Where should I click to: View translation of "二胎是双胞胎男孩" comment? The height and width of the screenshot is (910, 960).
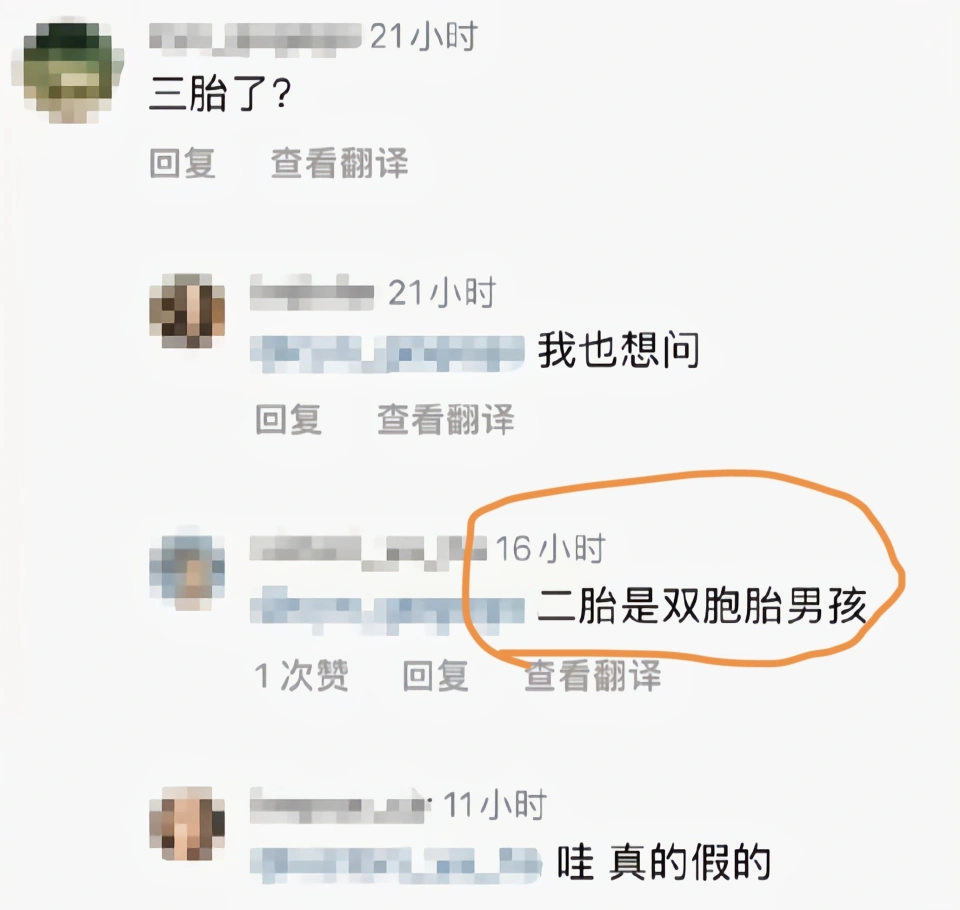tap(593, 675)
